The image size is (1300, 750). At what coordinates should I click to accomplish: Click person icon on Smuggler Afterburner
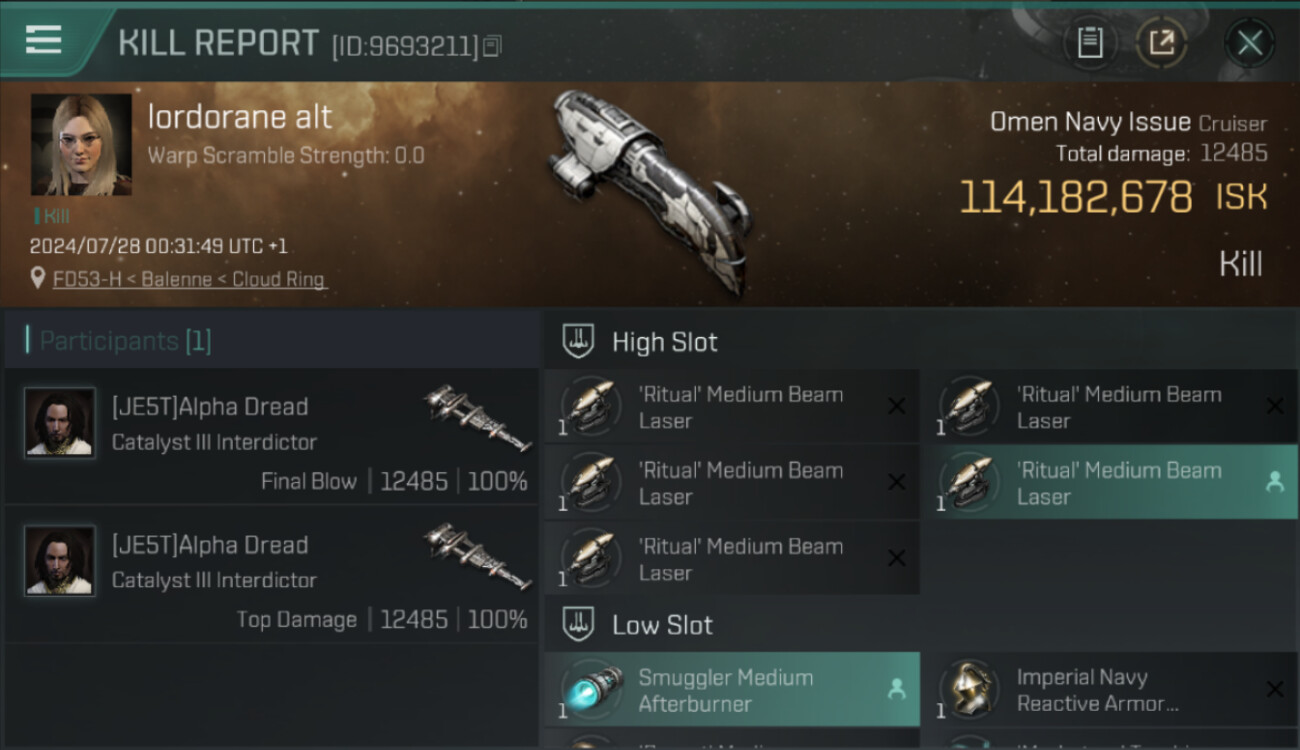click(896, 688)
